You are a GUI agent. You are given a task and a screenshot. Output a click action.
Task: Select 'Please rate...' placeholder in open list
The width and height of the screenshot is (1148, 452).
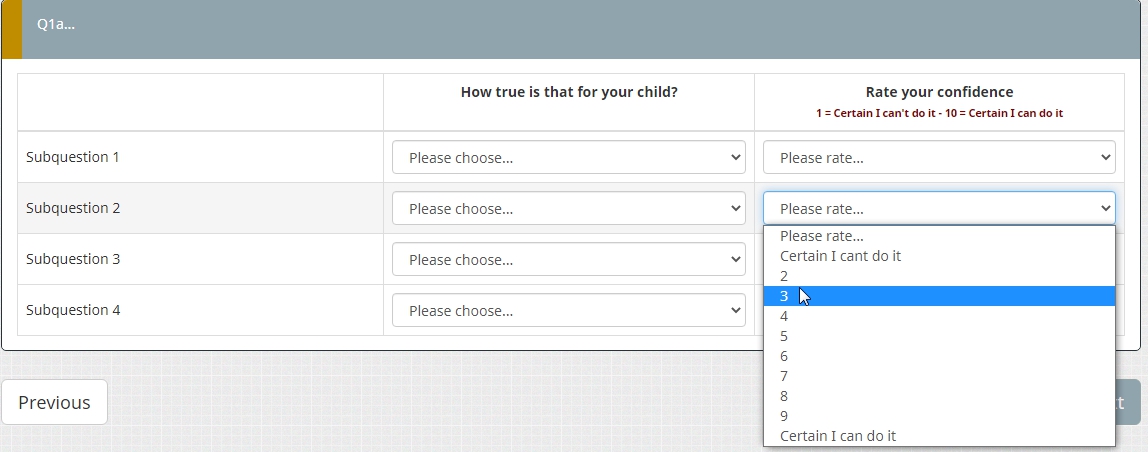938,236
